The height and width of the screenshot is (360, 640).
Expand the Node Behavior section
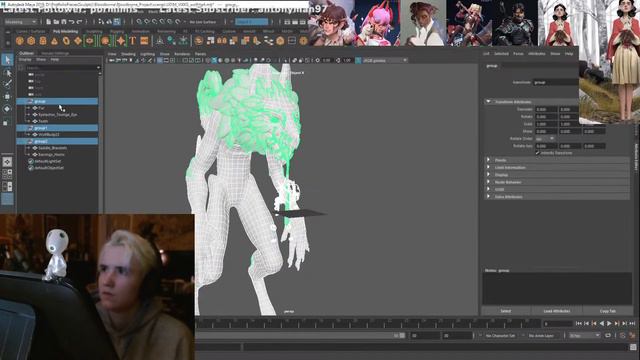(x=489, y=182)
